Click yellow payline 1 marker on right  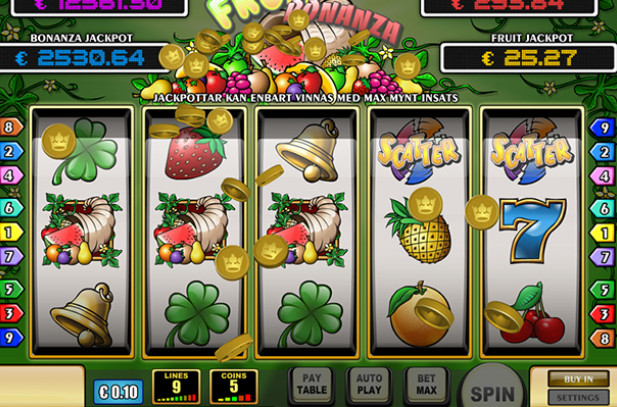(603, 233)
